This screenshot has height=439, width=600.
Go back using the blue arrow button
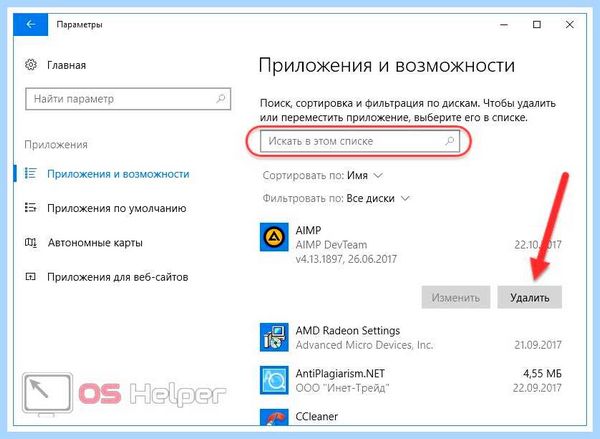coord(31,24)
